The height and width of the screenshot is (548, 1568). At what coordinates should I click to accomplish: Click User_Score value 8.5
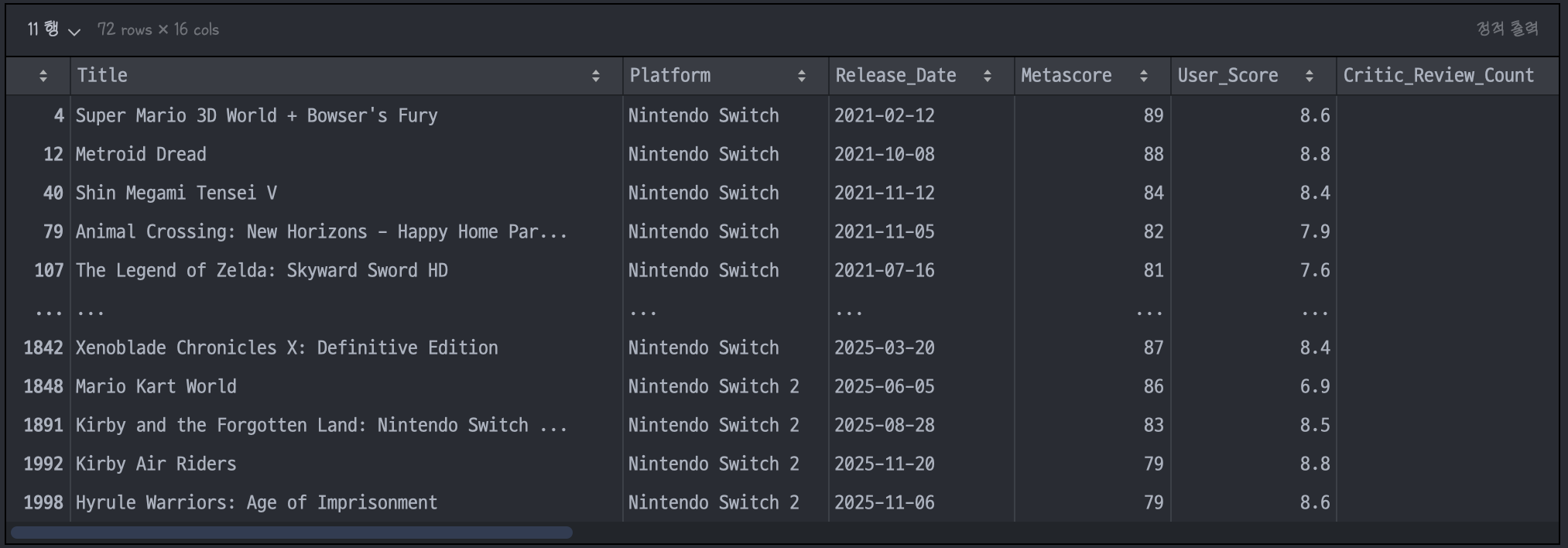[1315, 425]
